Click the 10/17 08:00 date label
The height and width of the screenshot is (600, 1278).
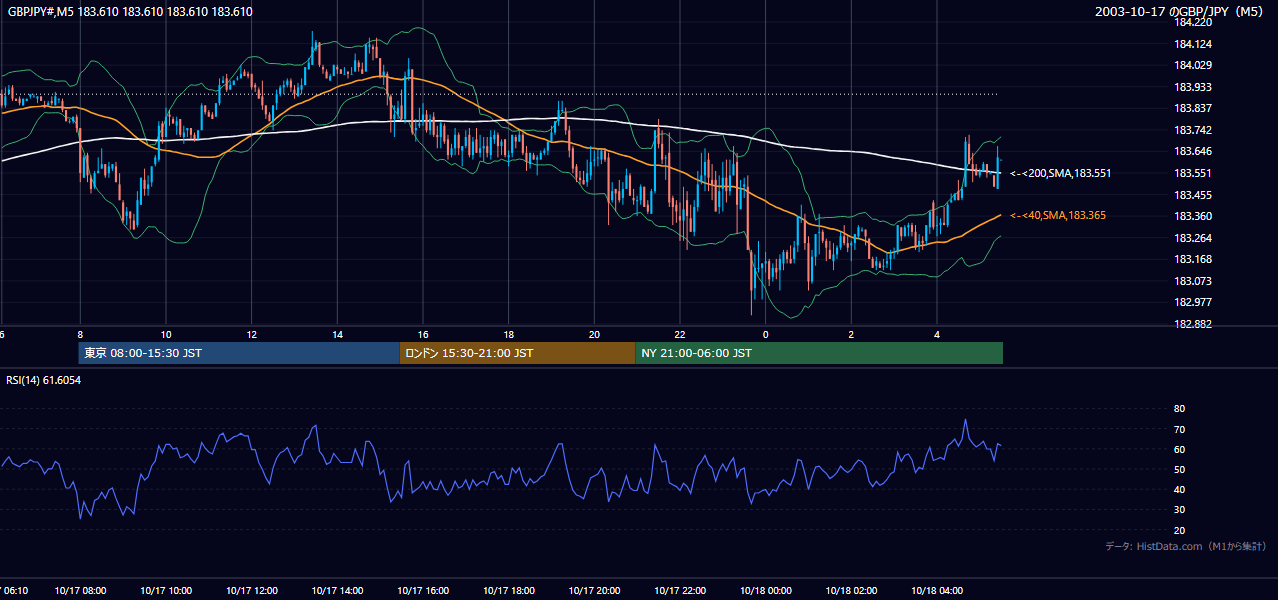[80, 591]
